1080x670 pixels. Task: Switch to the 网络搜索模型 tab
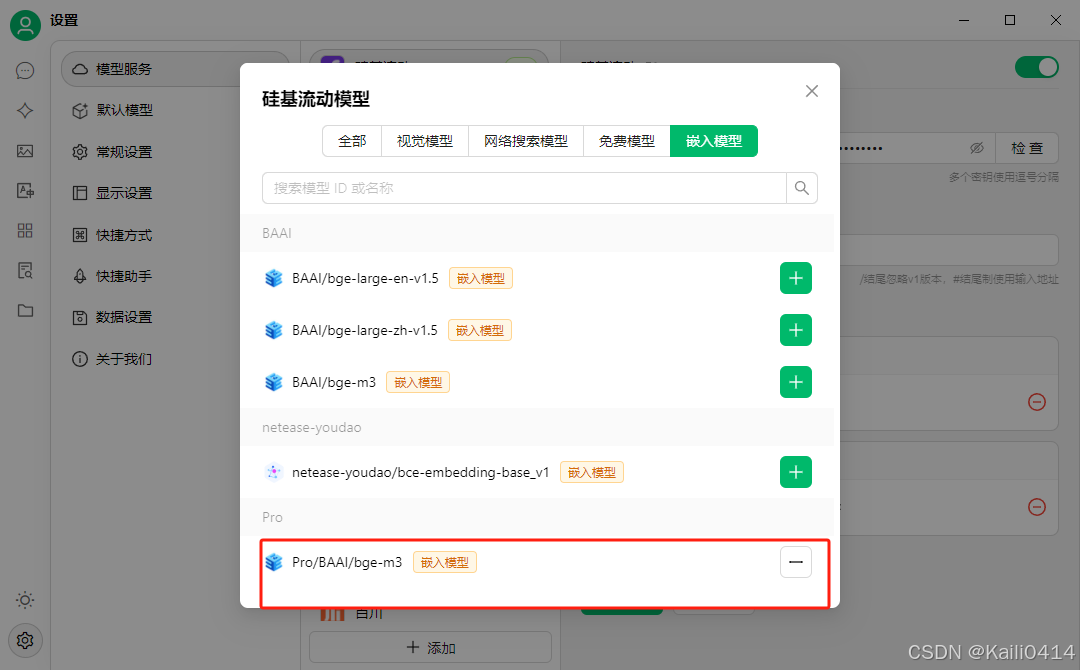point(526,141)
